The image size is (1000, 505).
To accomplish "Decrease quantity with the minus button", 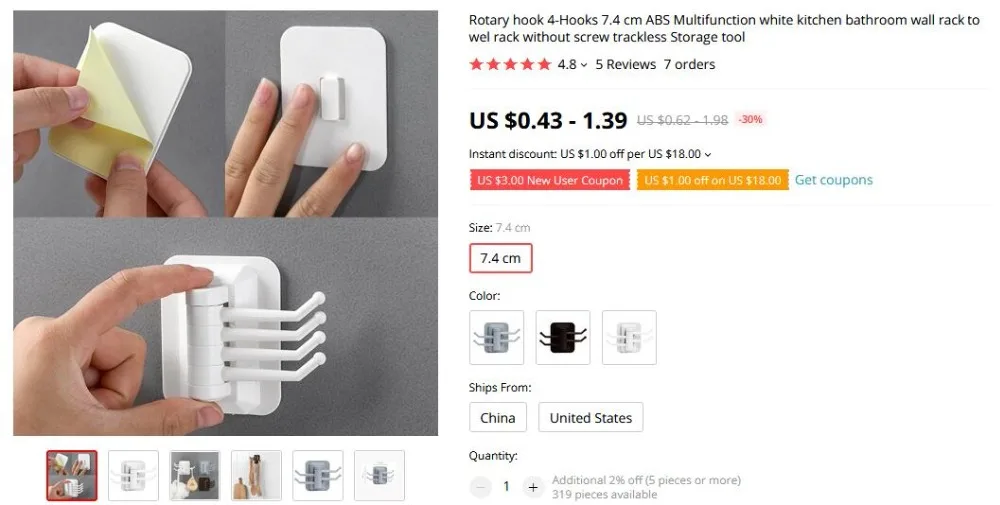I will coord(480,488).
